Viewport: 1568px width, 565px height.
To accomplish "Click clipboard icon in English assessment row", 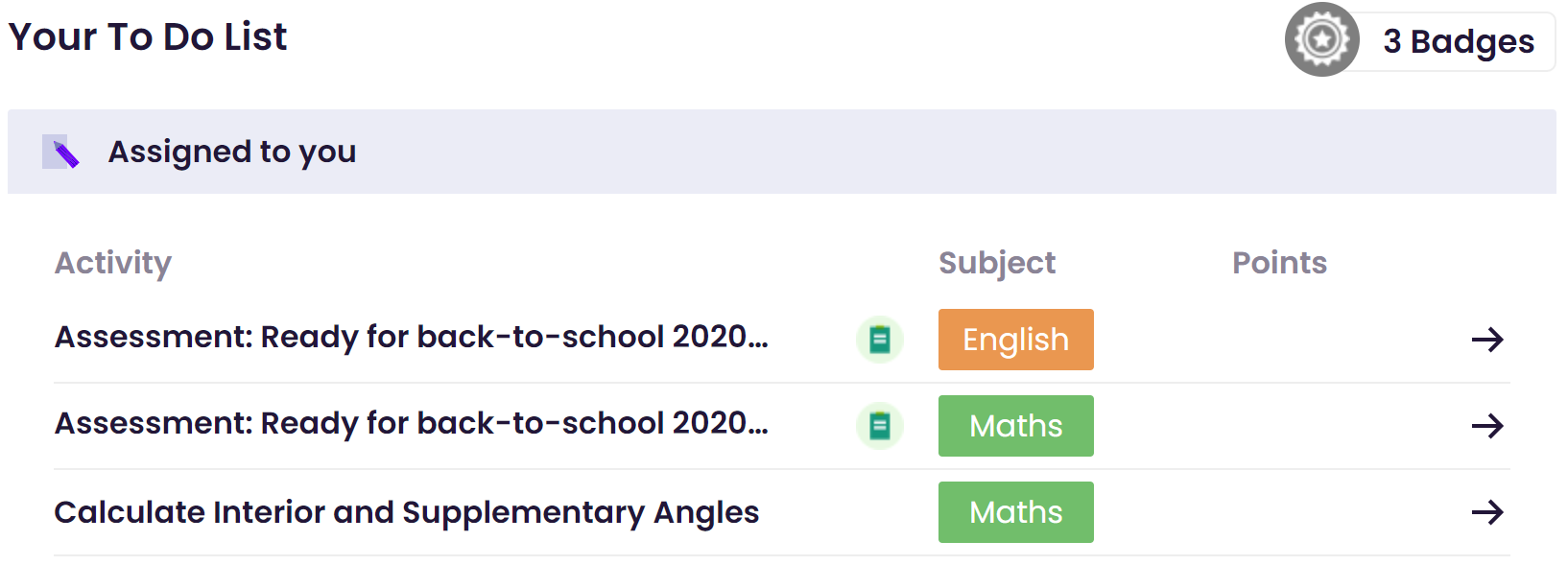I will tap(880, 340).
